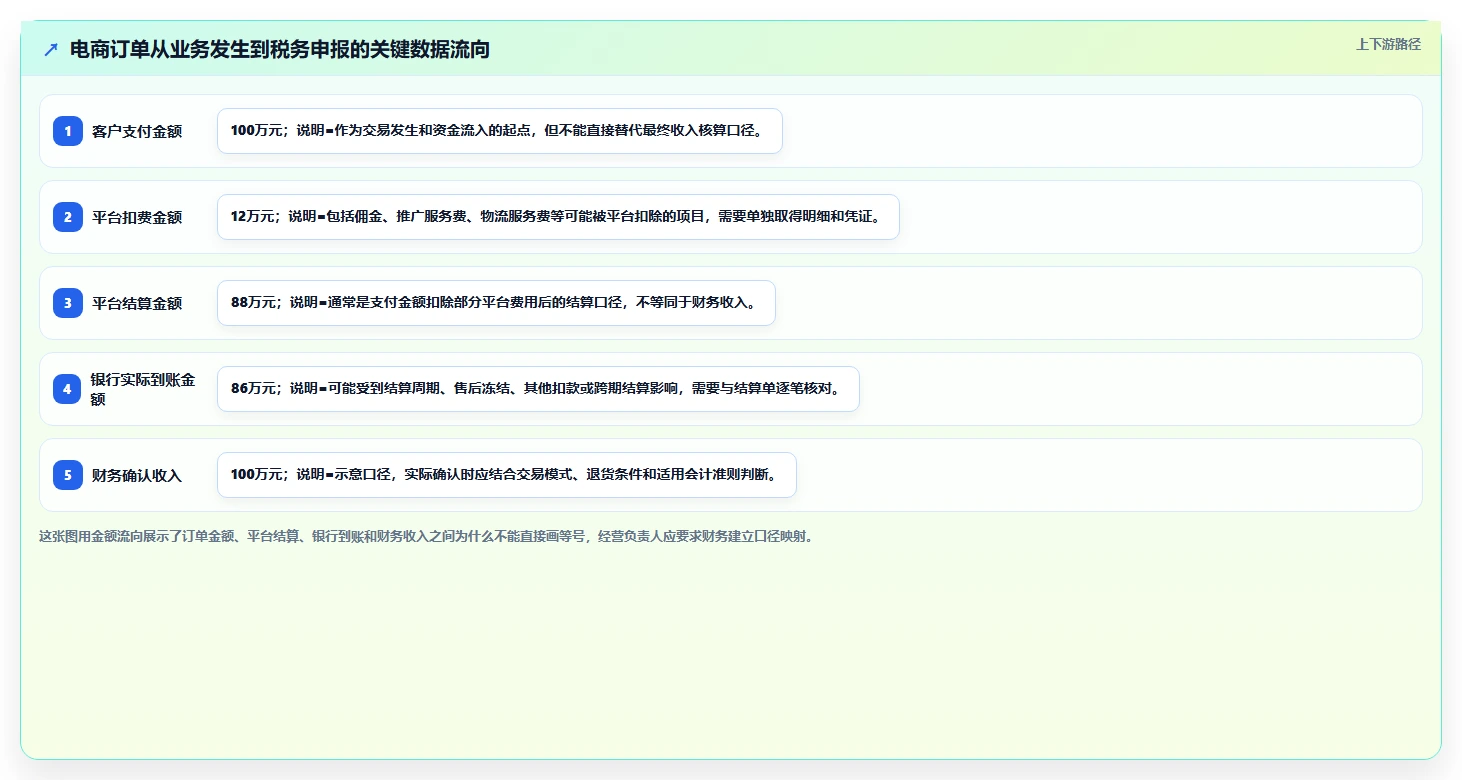
Task: Select the 客户支付金额 label
Action: (137, 131)
